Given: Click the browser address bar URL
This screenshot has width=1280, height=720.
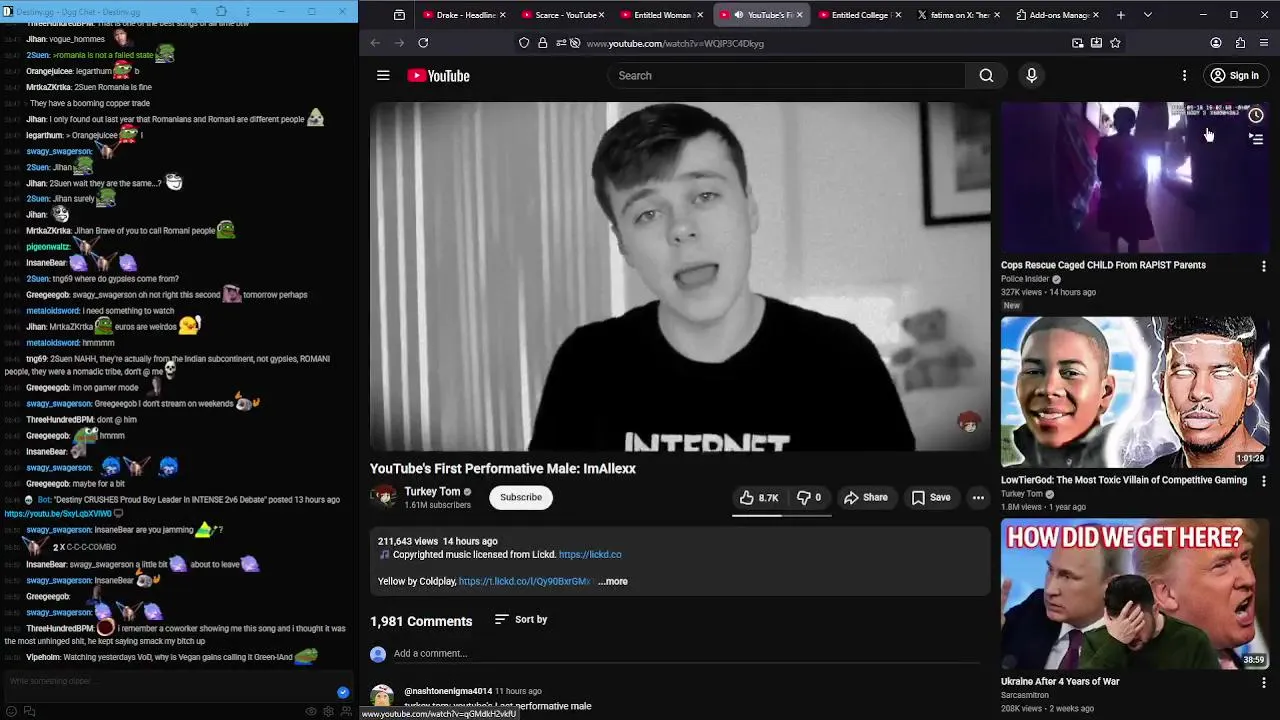Looking at the screenshot, I should point(675,43).
